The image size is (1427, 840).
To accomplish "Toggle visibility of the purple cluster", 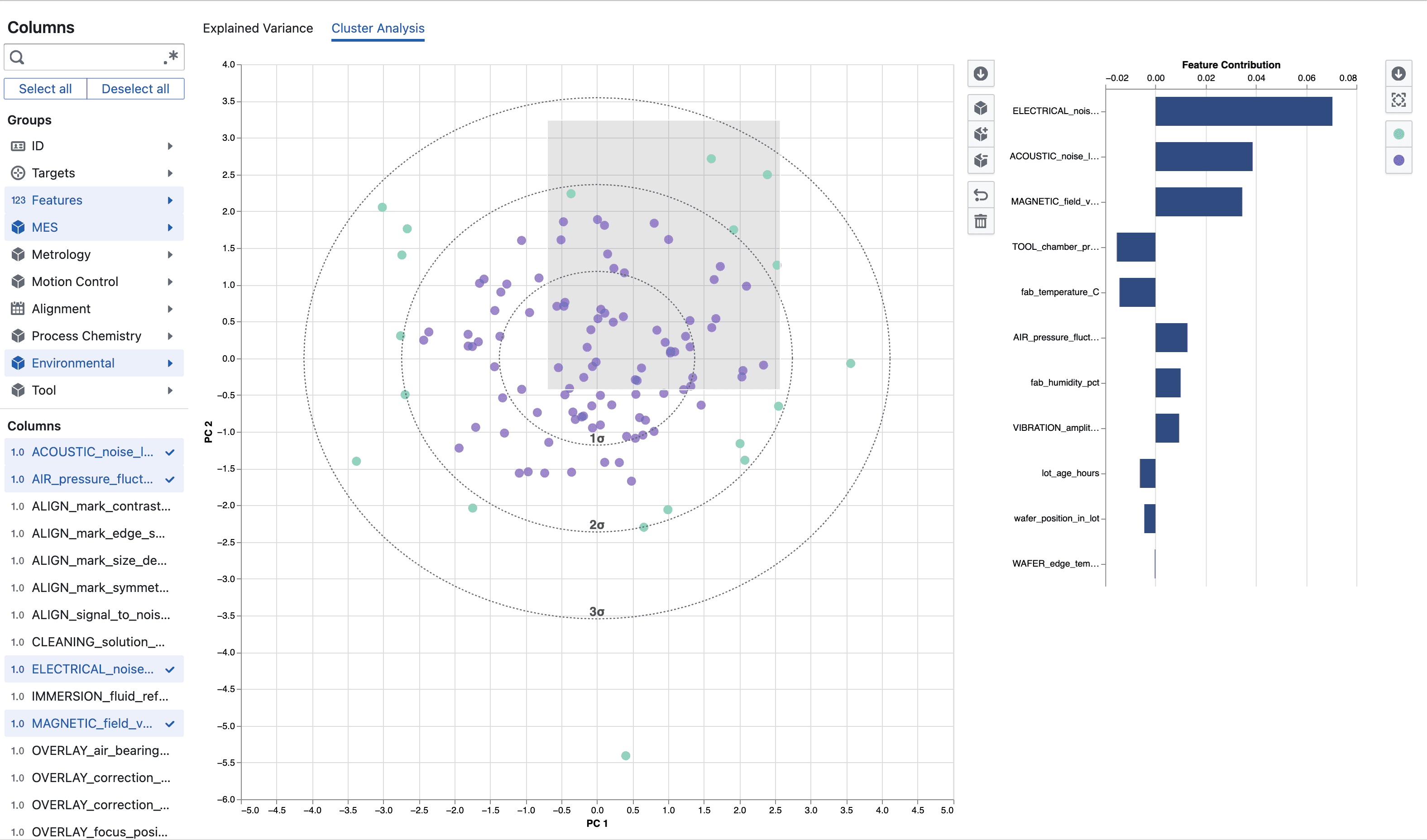I will 1398,159.
